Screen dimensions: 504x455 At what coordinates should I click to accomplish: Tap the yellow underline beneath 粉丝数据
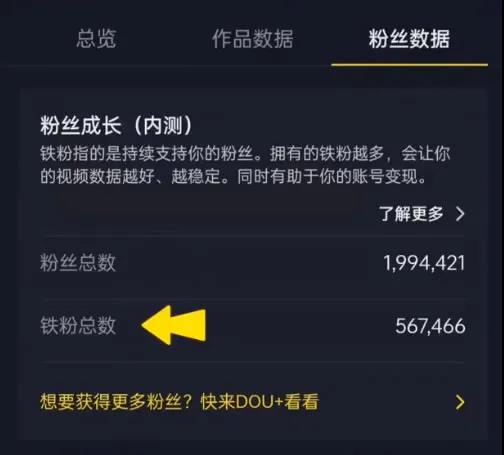(x=409, y=64)
